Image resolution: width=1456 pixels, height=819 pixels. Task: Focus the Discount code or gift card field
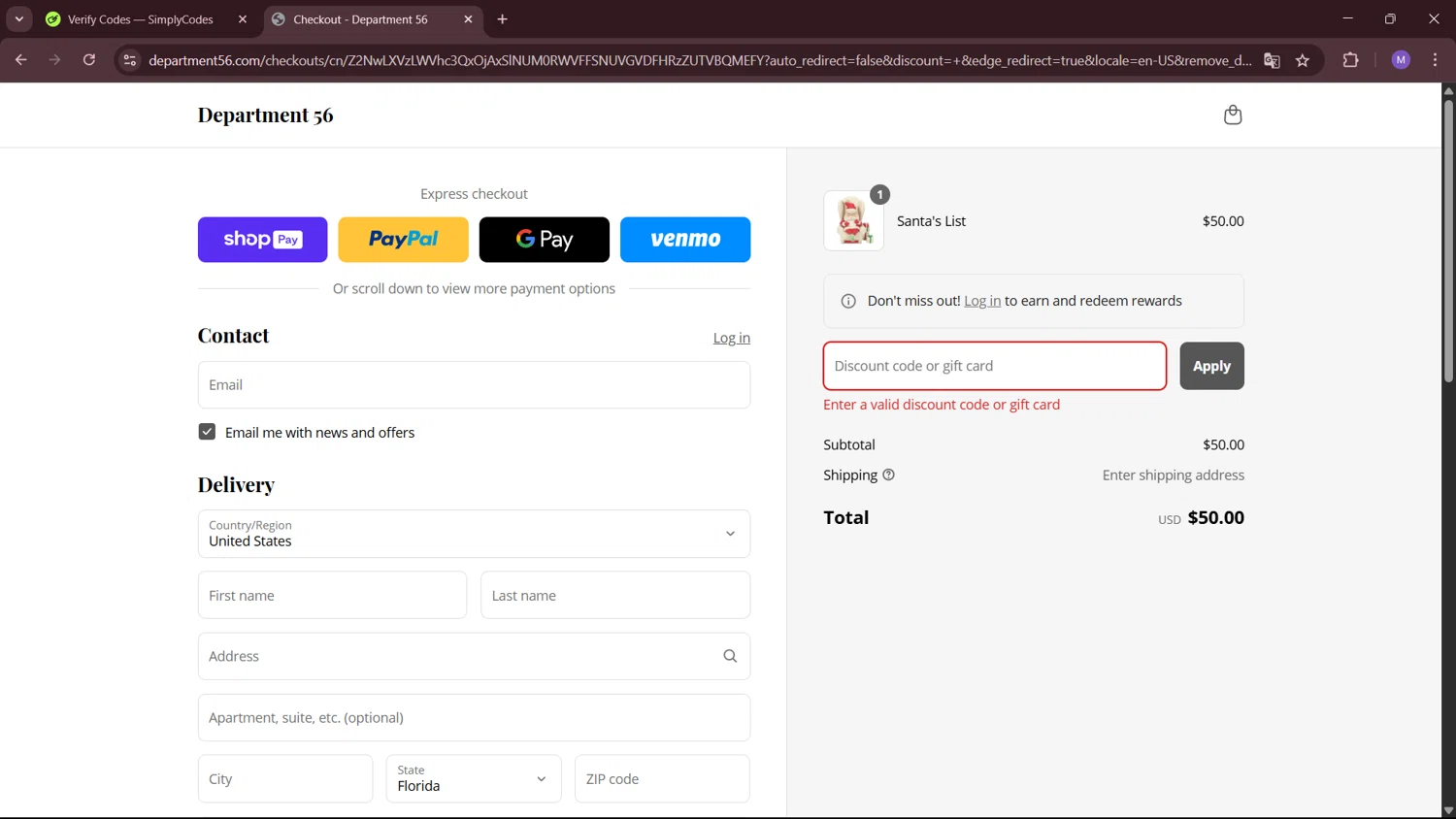click(x=994, y=366)
